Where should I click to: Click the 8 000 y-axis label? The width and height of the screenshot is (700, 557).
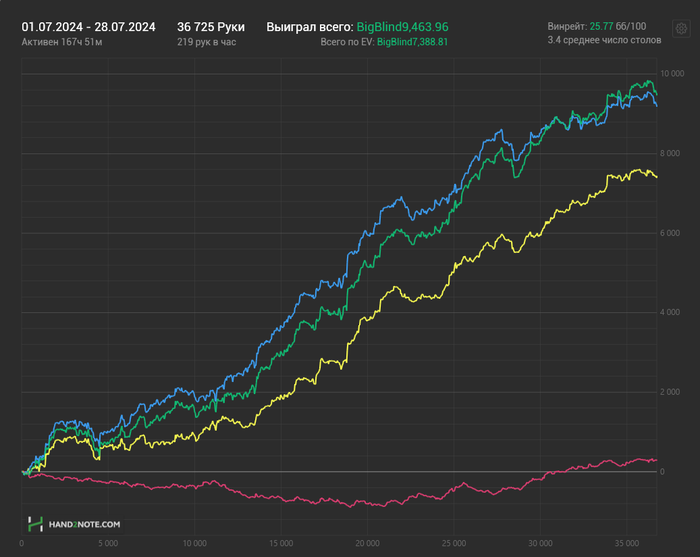coord(670,153)
